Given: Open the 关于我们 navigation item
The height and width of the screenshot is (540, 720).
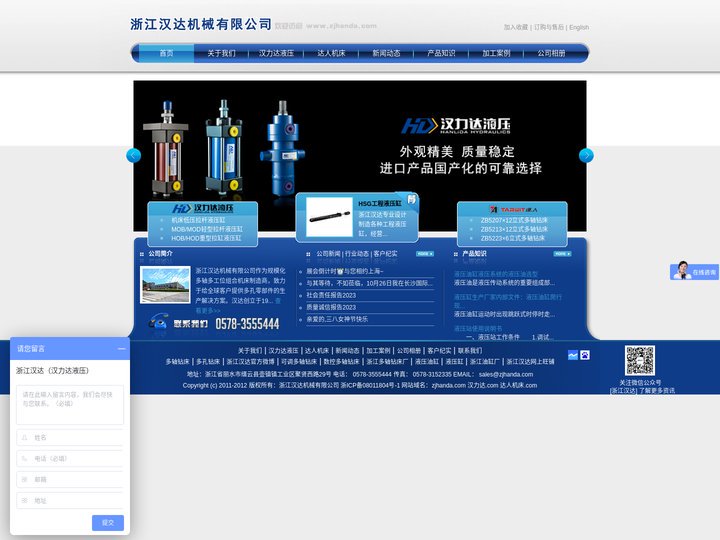Looking at the screenshot, I should pos(221,53).
